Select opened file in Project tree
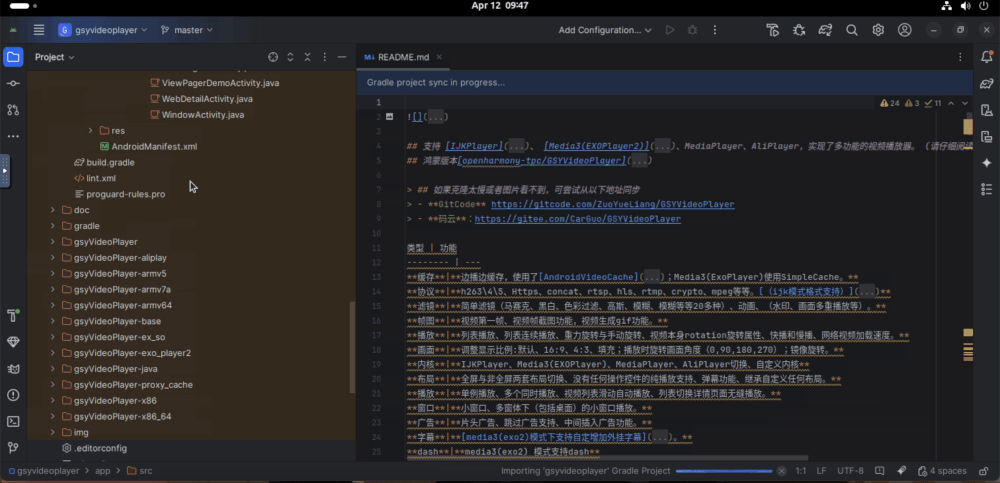The height and width of the screenshot is (483, 1000). tap(273, 57)
